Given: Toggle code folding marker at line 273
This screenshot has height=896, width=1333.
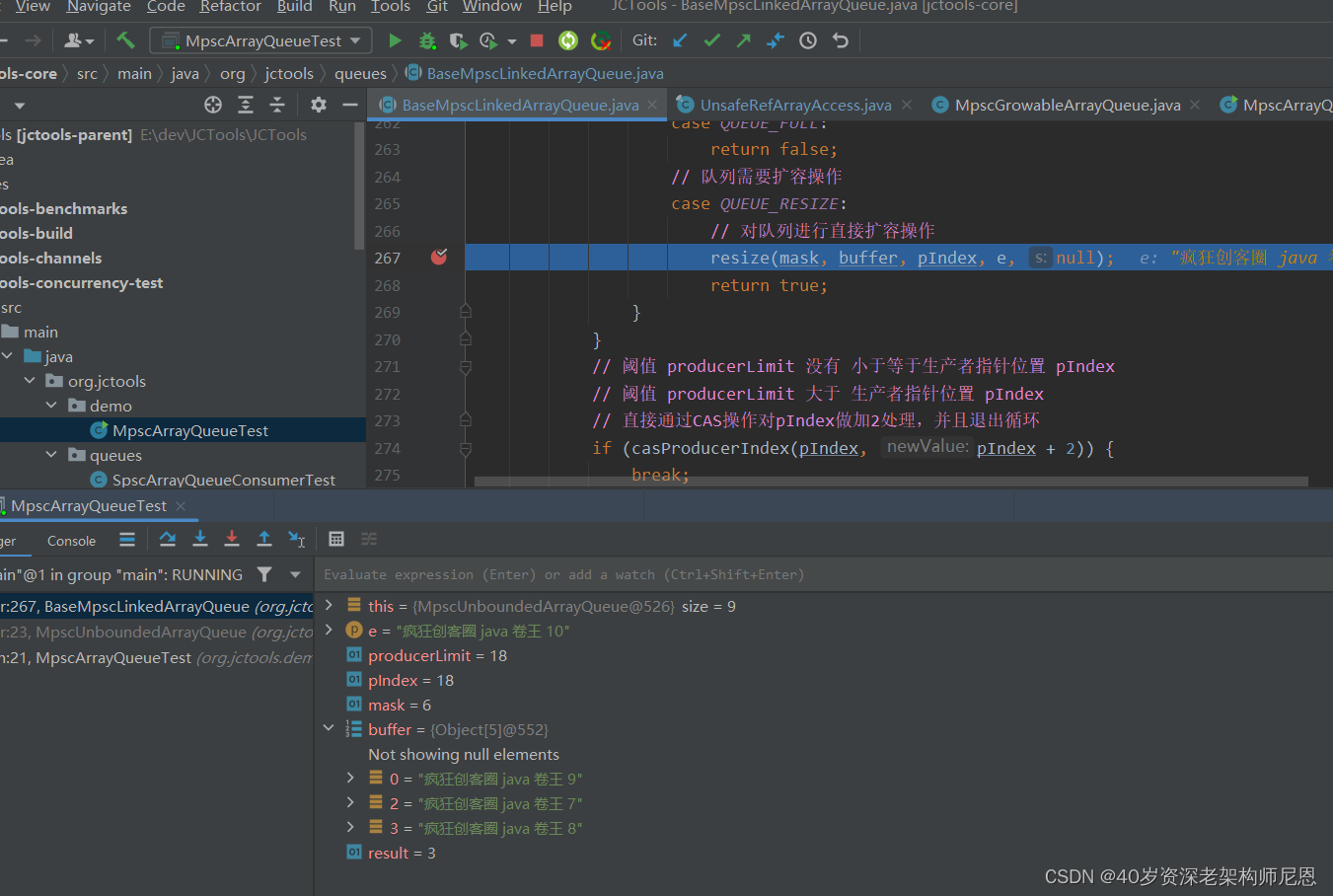Looking at the screenshot, I should click(466, 420).
